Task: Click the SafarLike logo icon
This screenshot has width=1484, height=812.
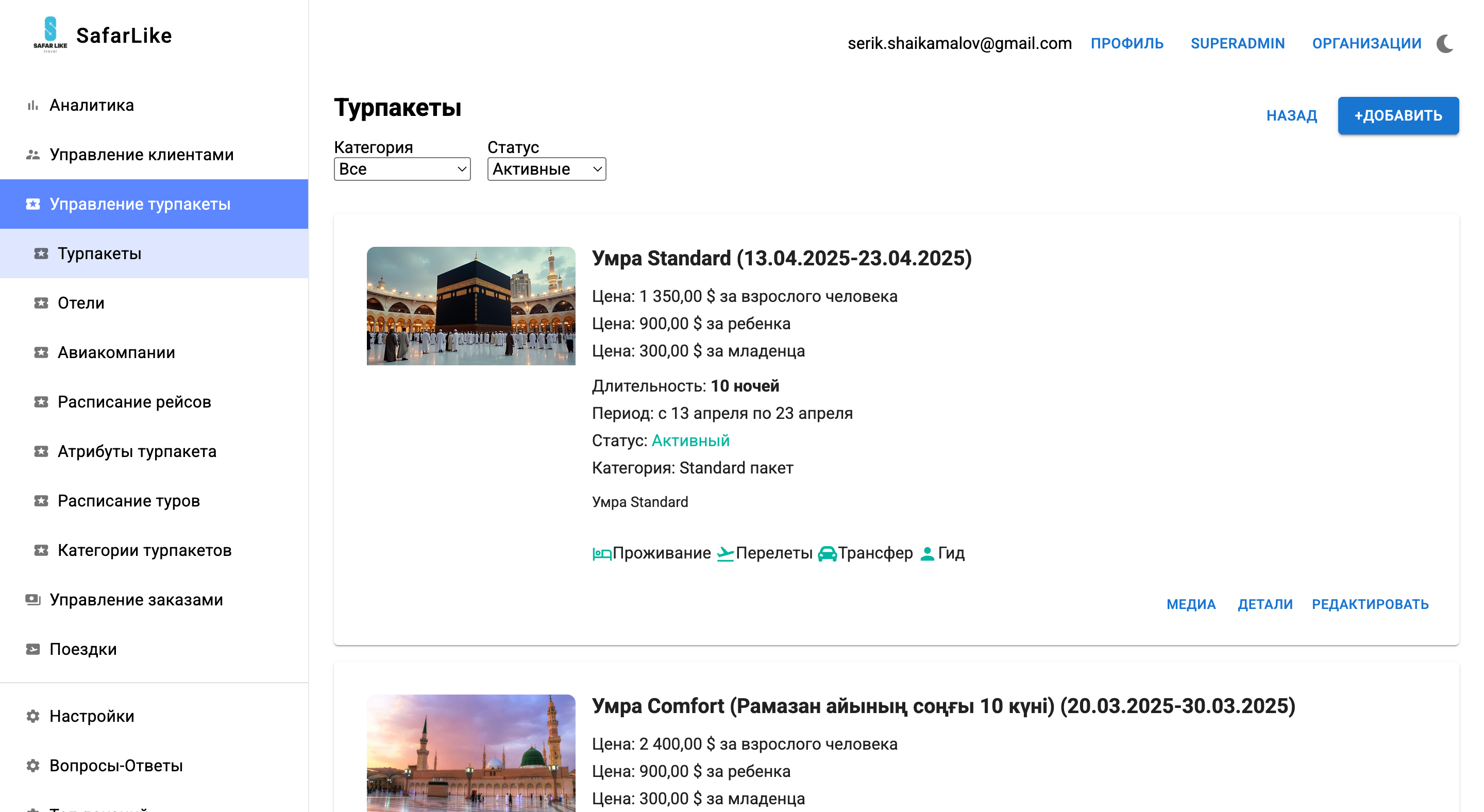Action: pyautogui.click(x=50, y=35)
